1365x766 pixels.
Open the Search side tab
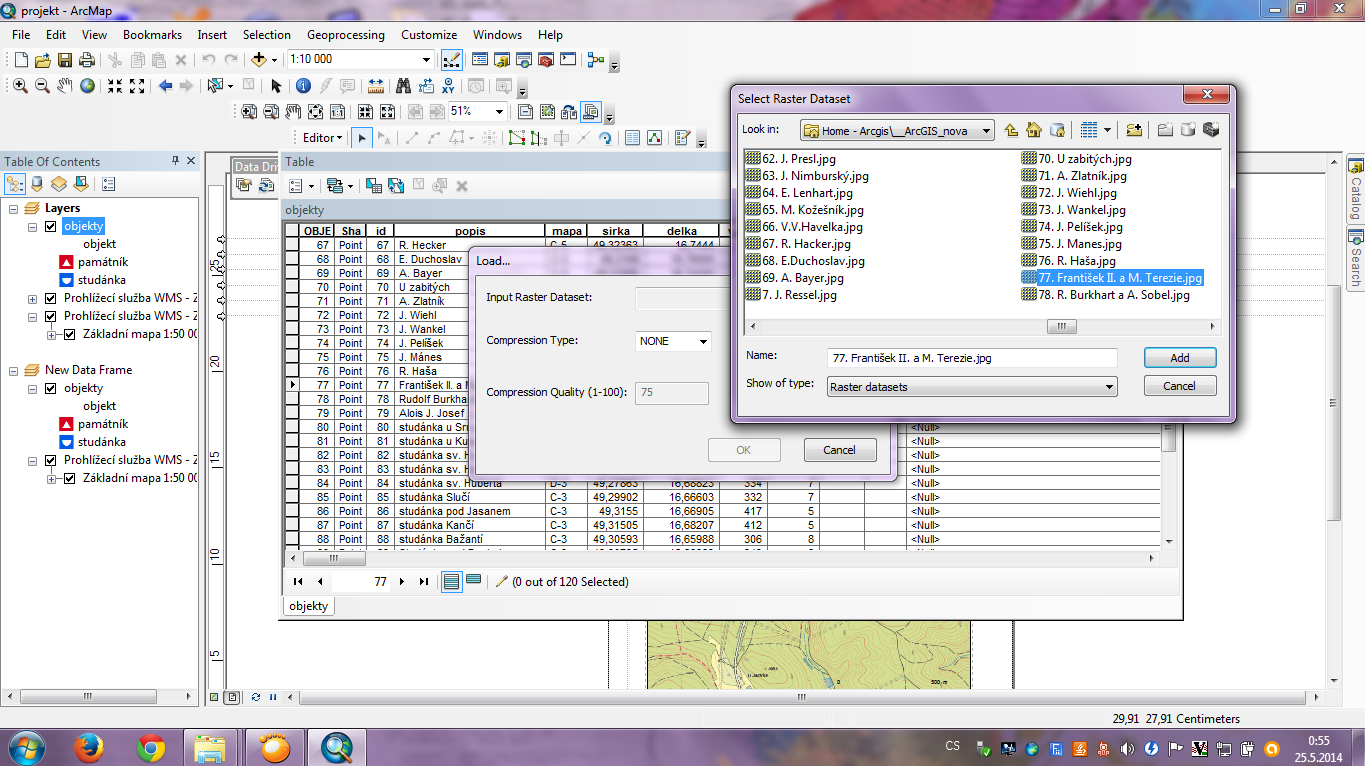click(1356, 259)
